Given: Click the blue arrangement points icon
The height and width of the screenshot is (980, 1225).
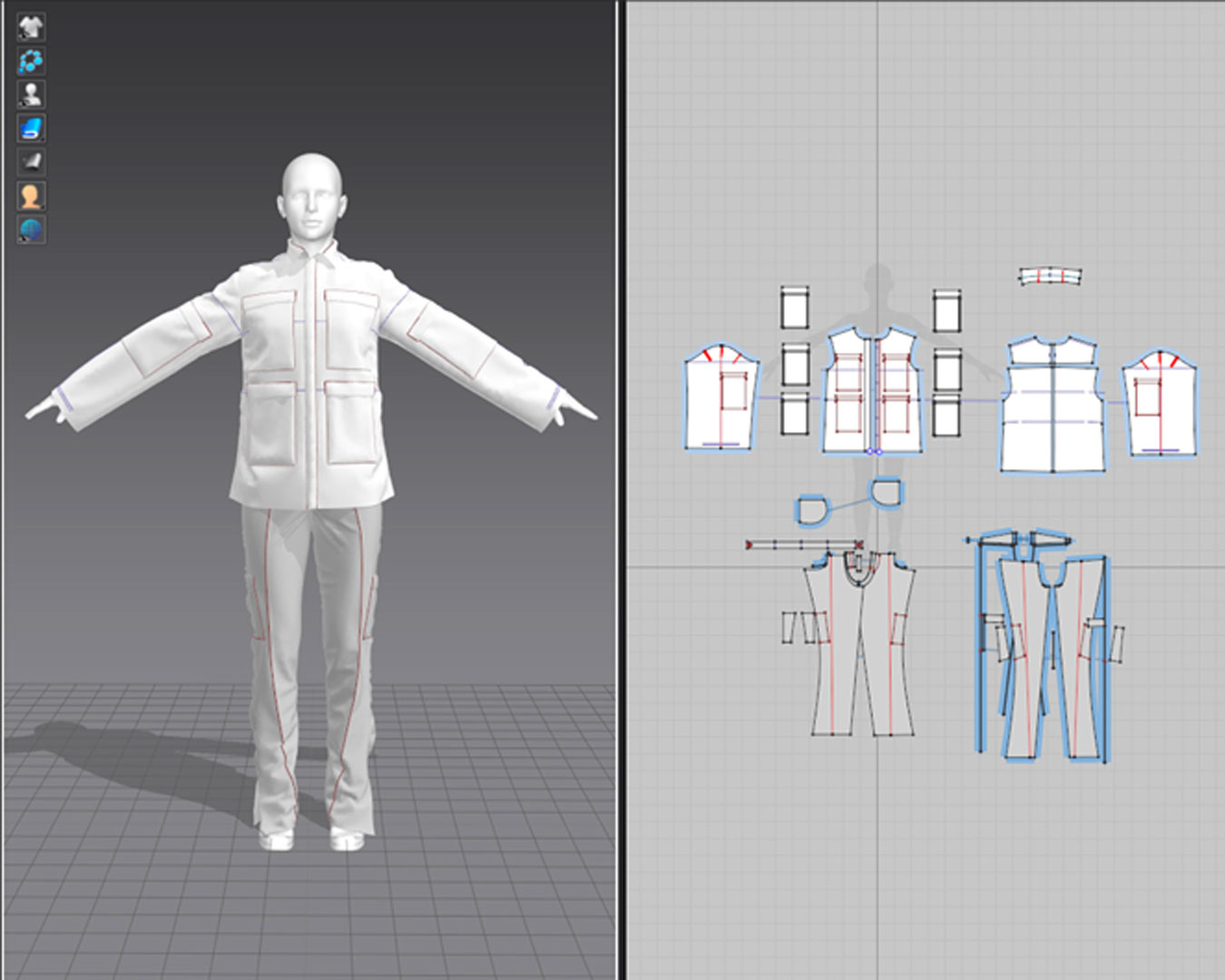Looking at the screenshot, I should [31, 61].
